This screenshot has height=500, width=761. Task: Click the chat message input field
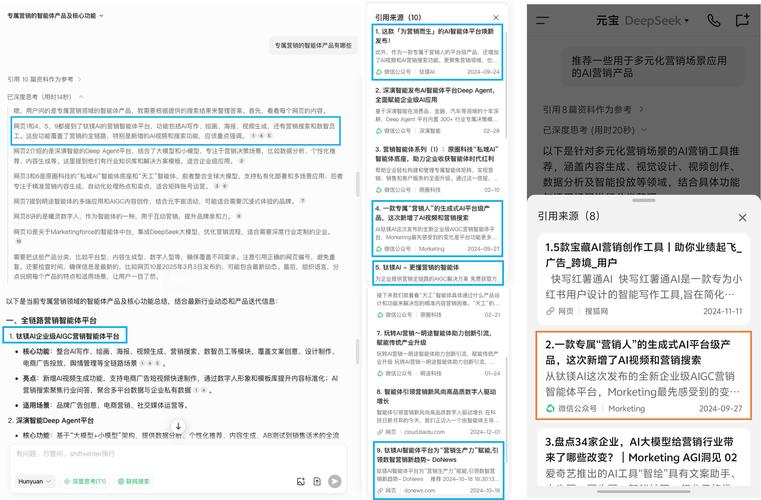click(170, 455)
